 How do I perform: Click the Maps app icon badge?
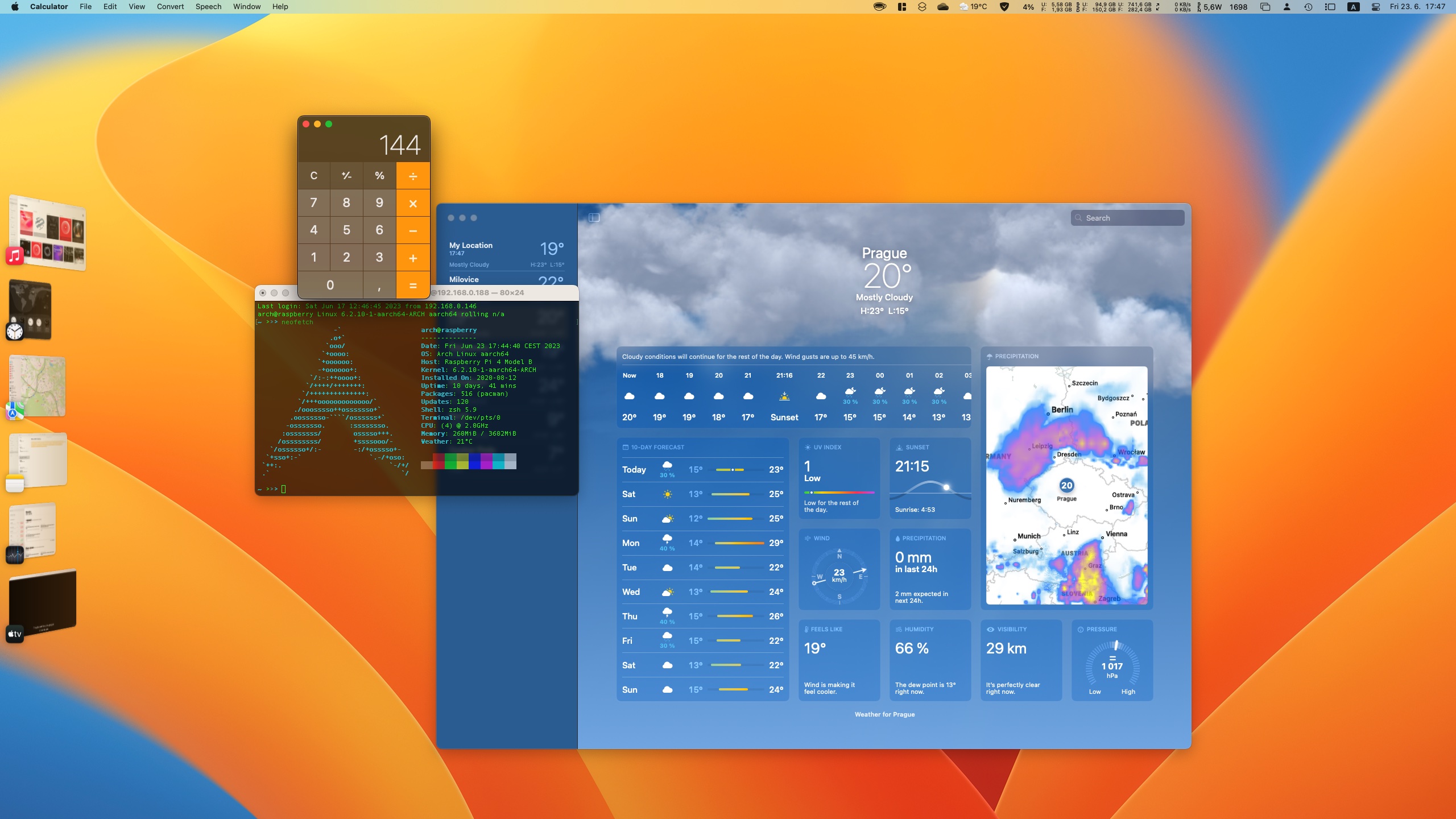[15, 411]
